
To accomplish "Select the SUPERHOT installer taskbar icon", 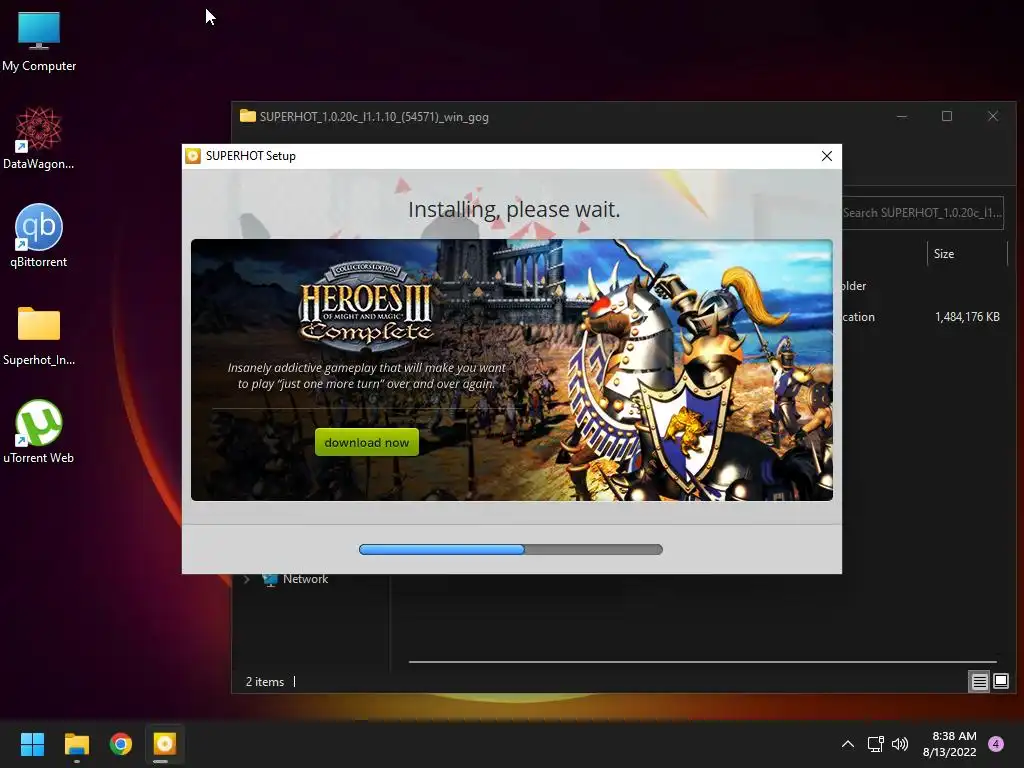I will click(165, 744).
